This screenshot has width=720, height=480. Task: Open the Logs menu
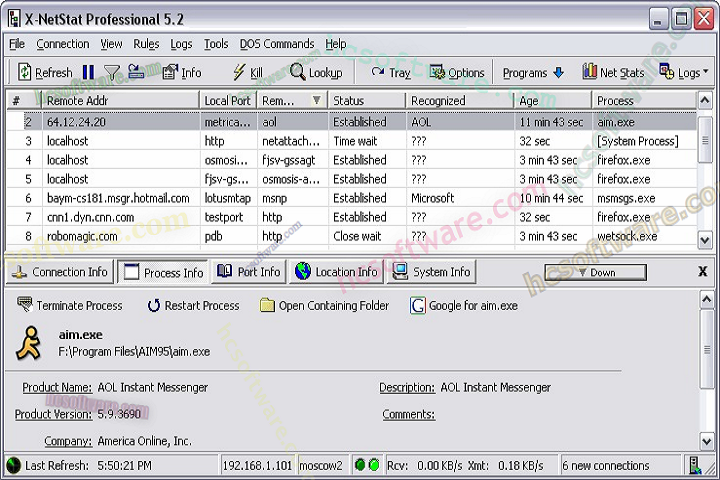click(181, 44)
